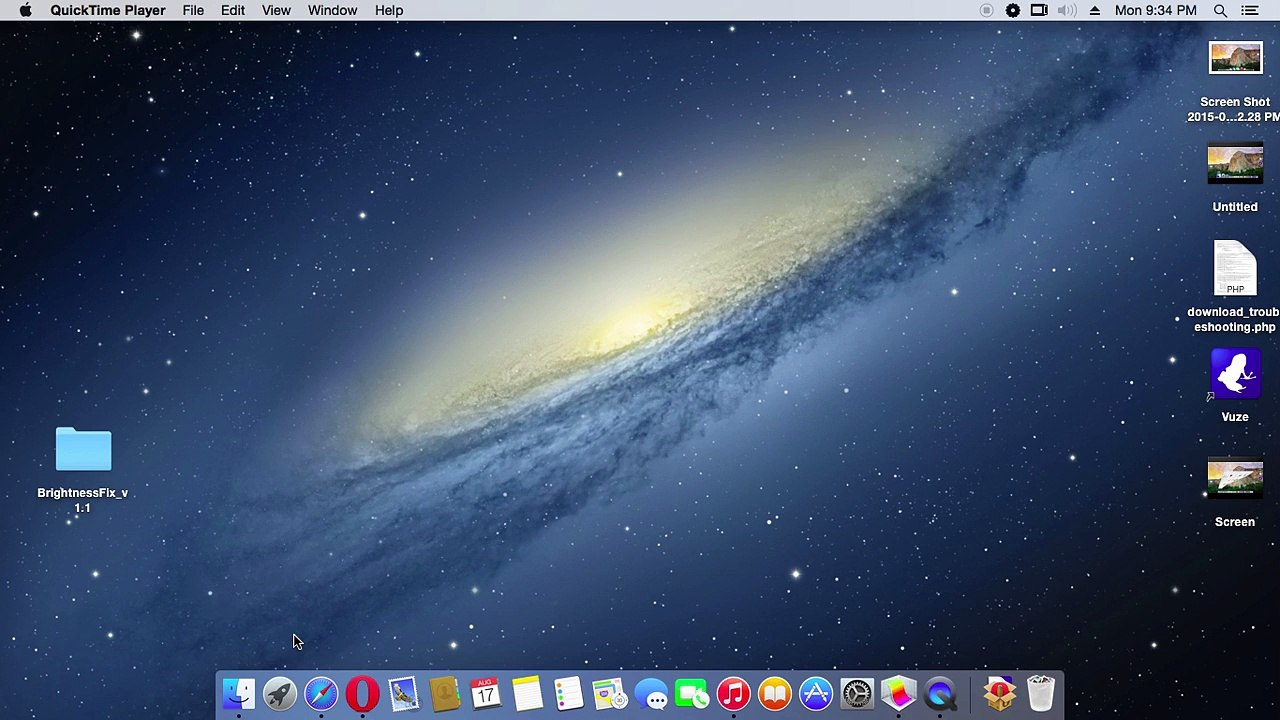Open the File menu

(193, 10)
